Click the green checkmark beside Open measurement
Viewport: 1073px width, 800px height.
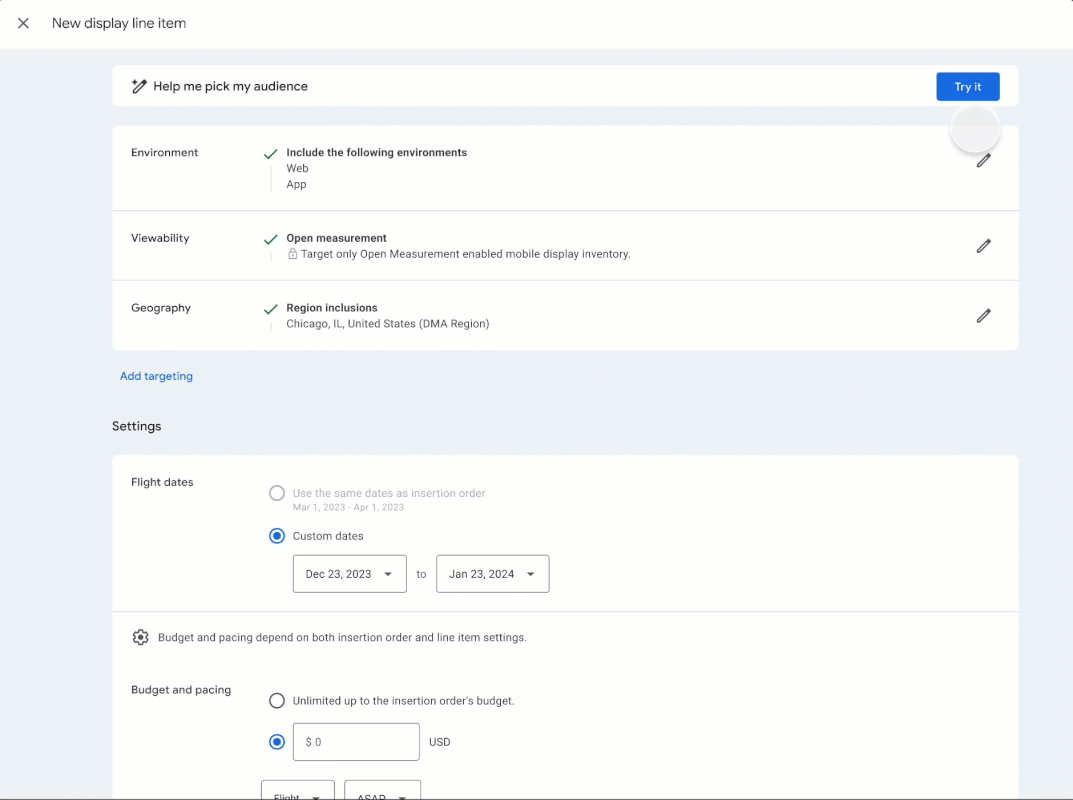(271, 240)
